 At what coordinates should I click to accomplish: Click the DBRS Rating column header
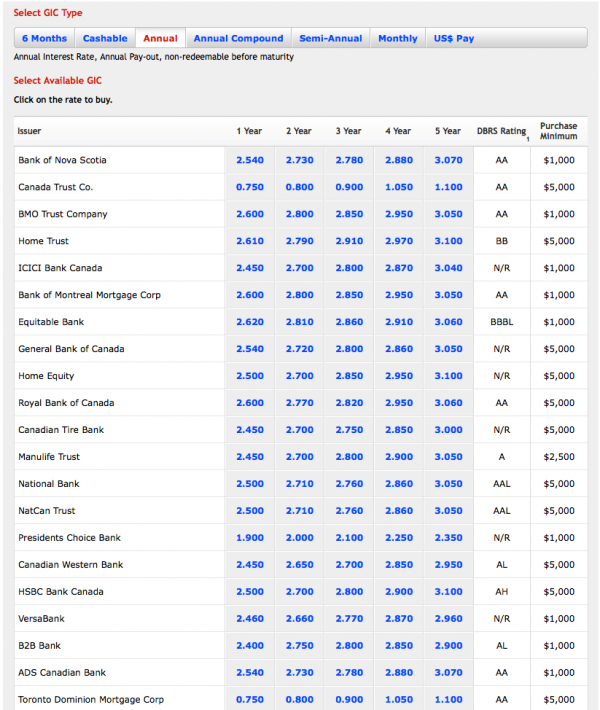[x=502, y=131]
